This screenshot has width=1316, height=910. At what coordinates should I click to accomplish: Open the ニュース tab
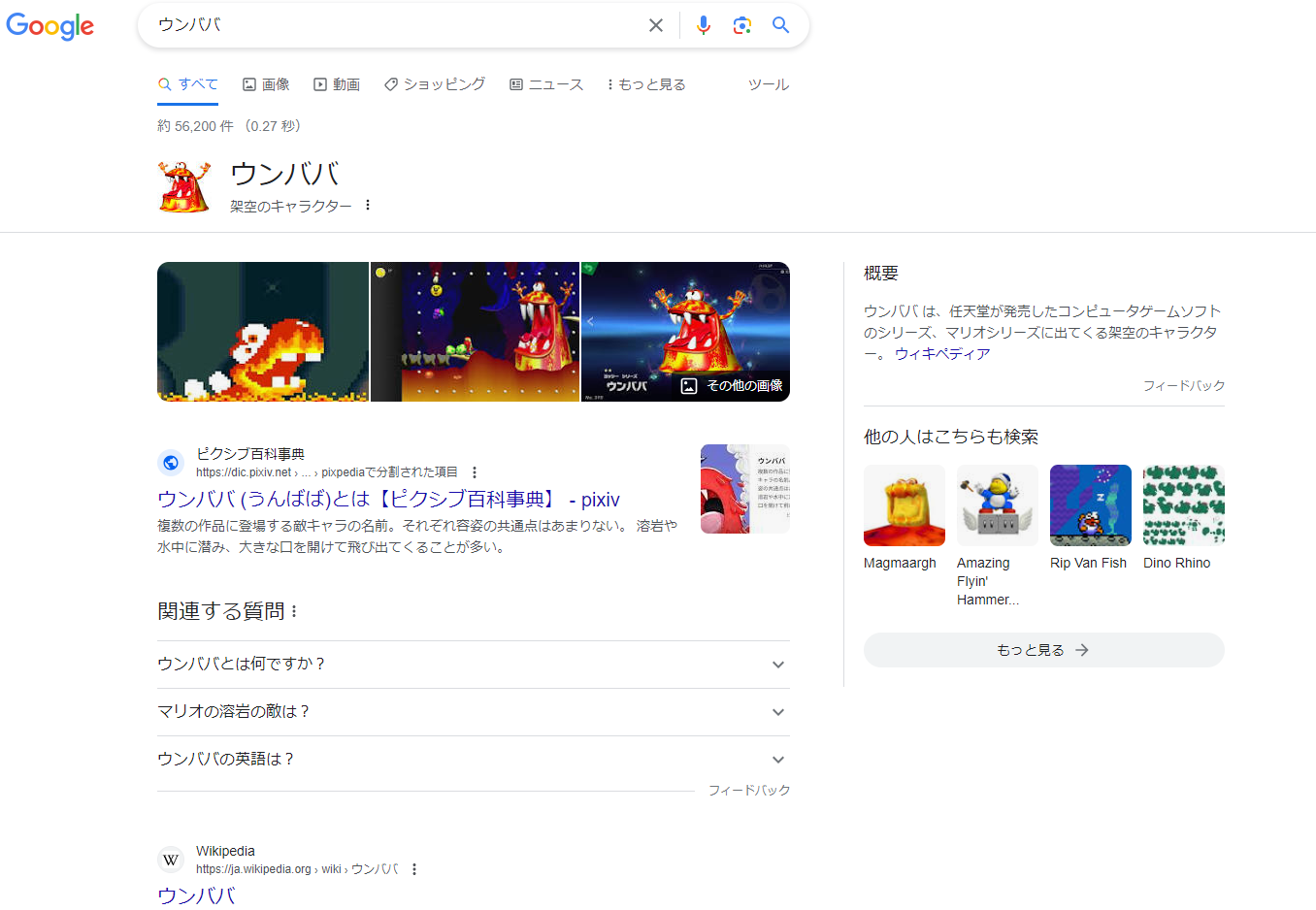tap(546, 84)
